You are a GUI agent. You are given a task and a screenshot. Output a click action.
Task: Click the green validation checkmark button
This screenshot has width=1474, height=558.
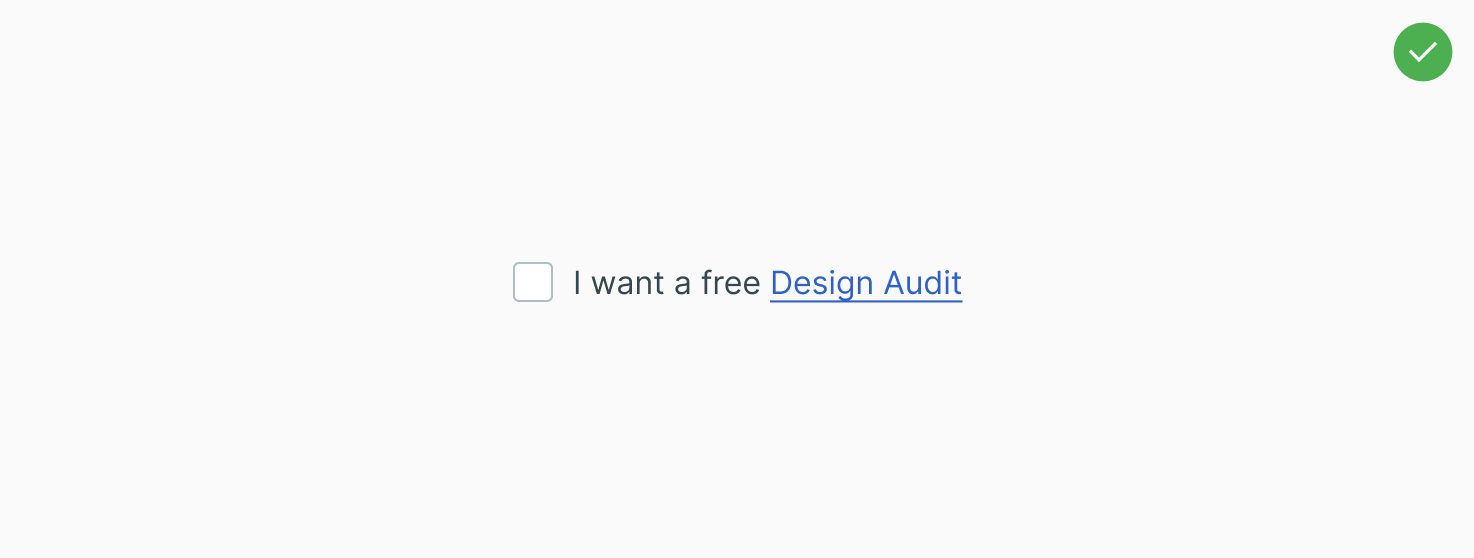pyautogui.click(x=1422, y=52)
